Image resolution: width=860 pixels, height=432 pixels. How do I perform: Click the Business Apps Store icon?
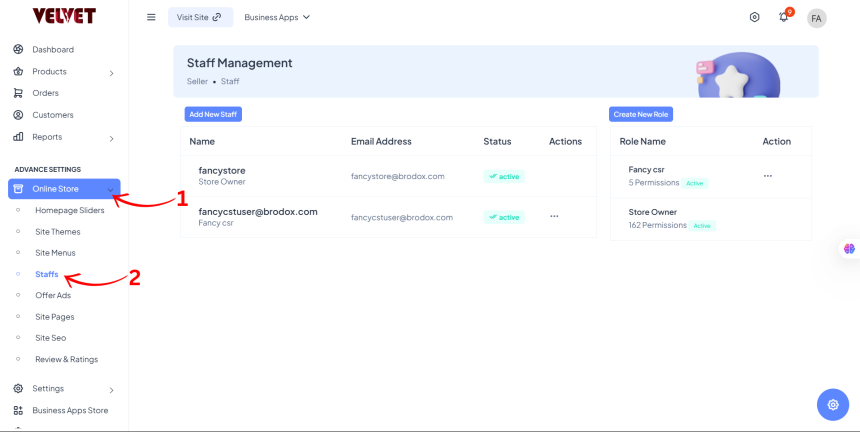click(x=18, y=410)
